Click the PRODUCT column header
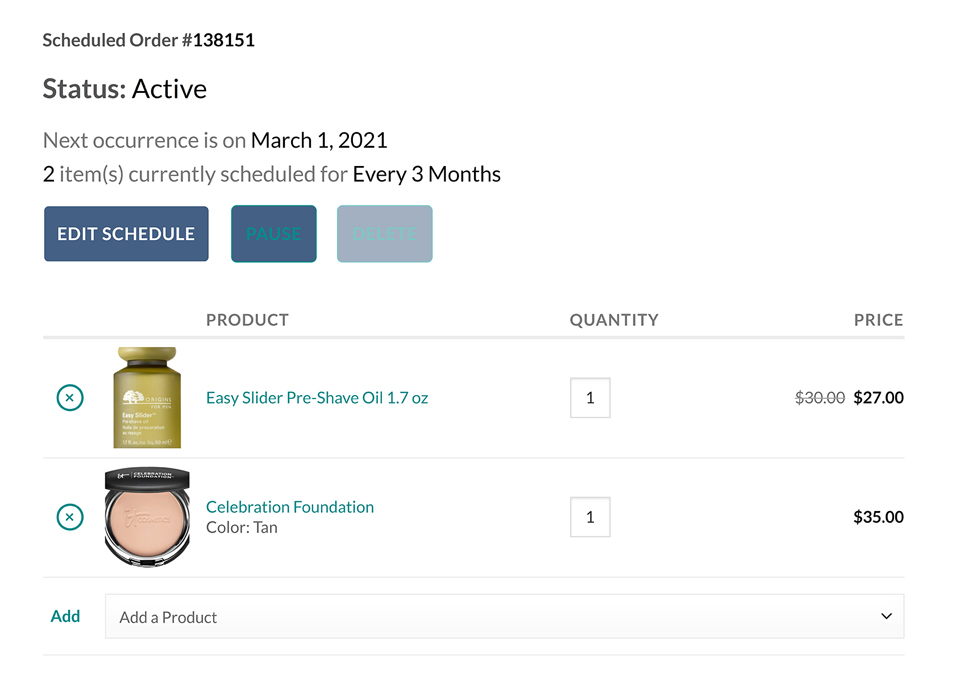Screen dimensions: 960x681 (247, 320)
